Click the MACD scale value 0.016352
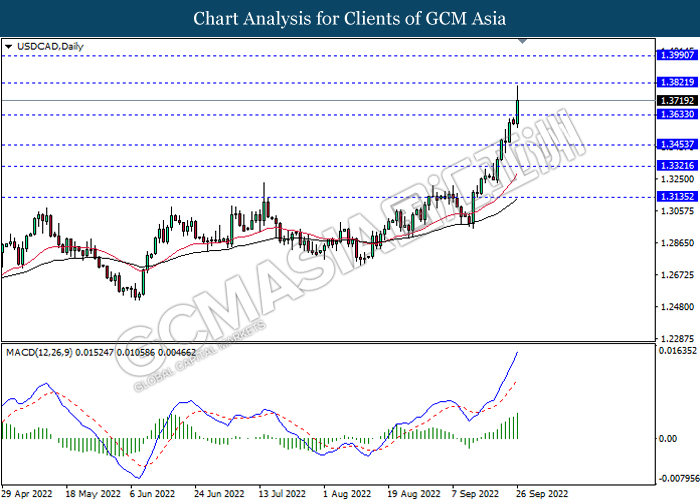 [677, 350]
